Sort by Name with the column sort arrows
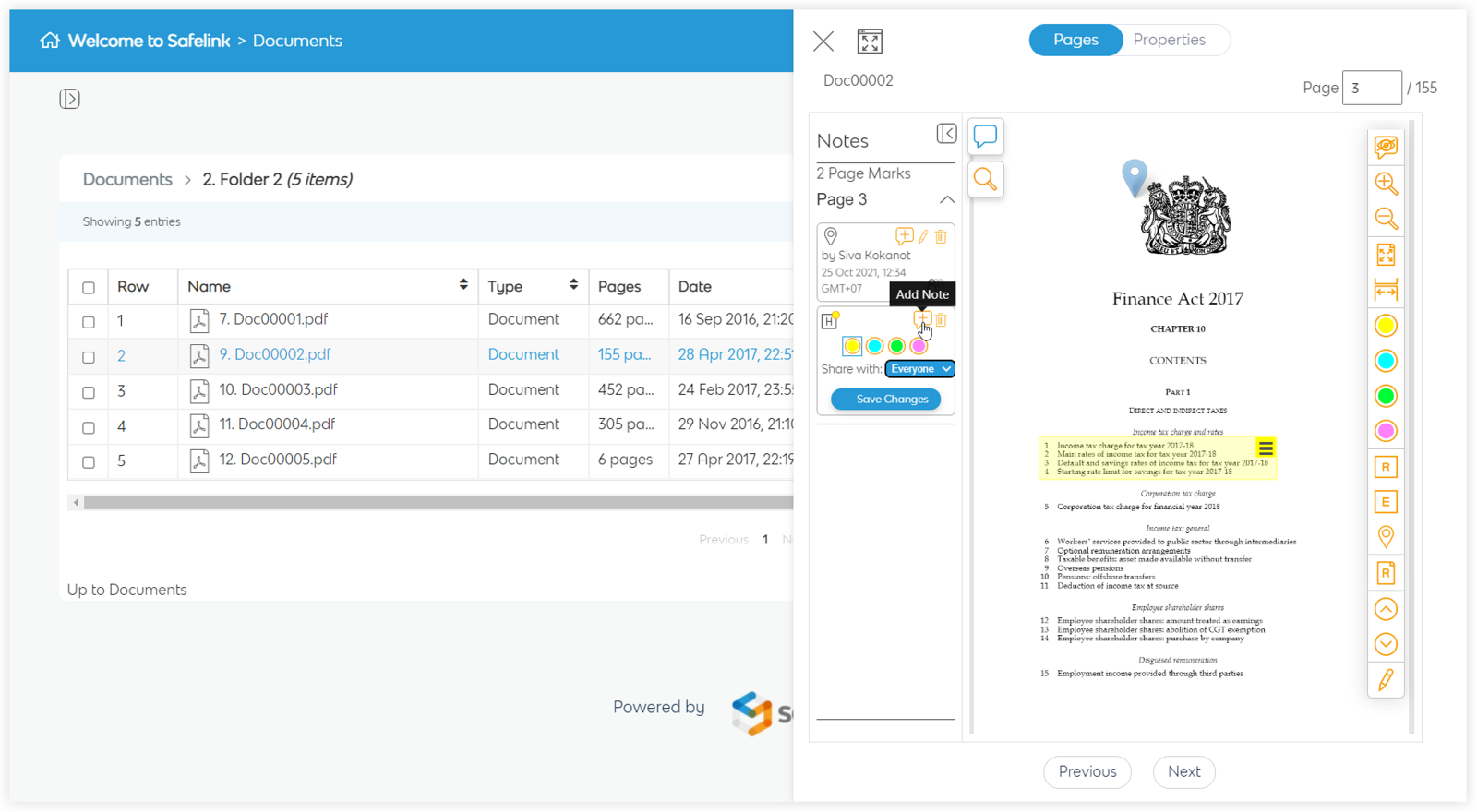 [463, 285]
